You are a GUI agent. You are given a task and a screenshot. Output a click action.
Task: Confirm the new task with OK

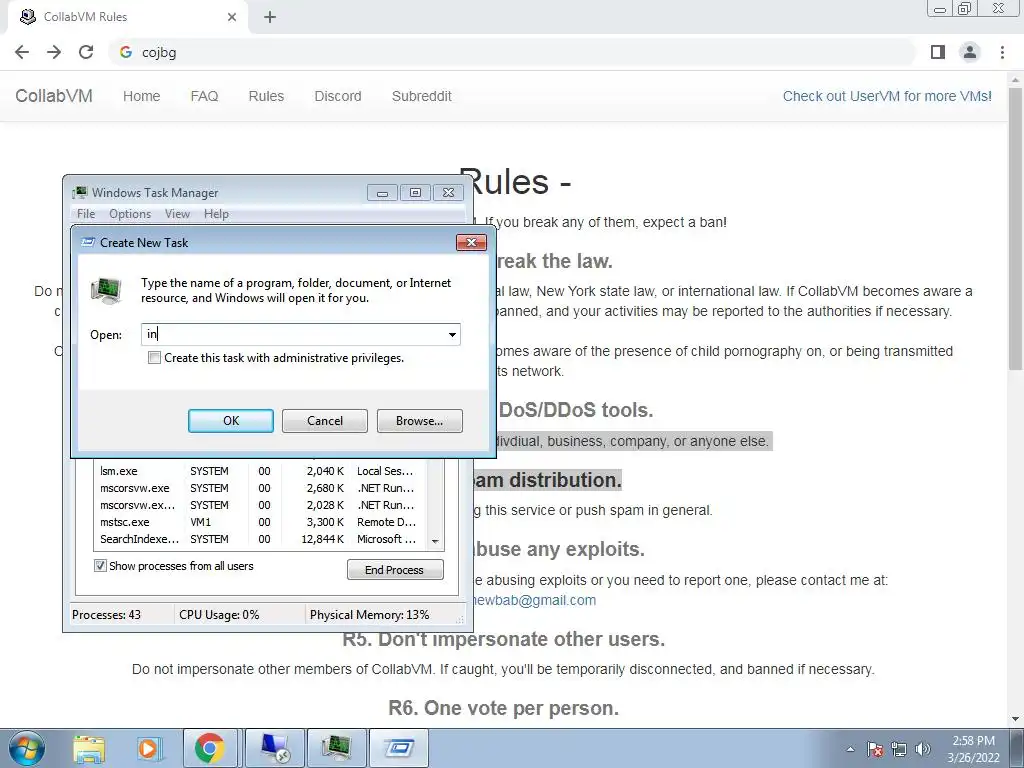point(231,421)
